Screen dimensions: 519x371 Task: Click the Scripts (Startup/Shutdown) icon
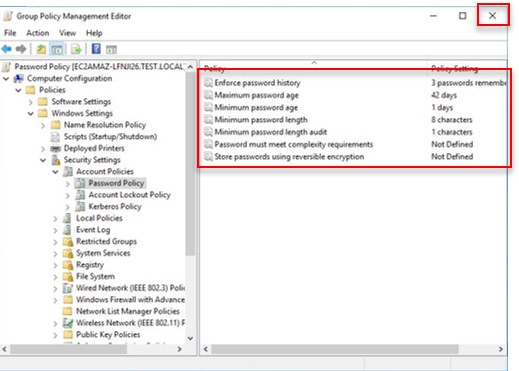pyautogui.click(x=55, y=137)
